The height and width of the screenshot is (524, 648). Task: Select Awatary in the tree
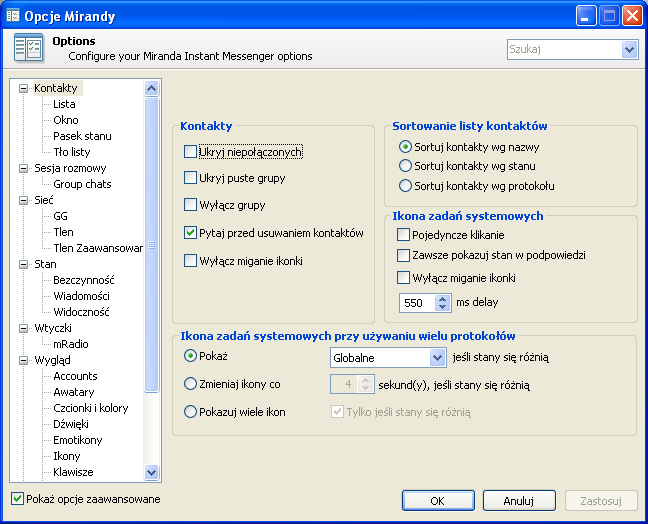click(x=74, y=392)
